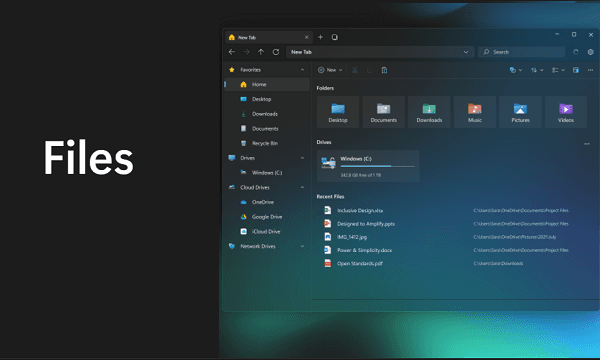This screenshot has width=600, height=360.
Task: Go up one folder level
Action: pyautogui.click(x=261, y=52)
